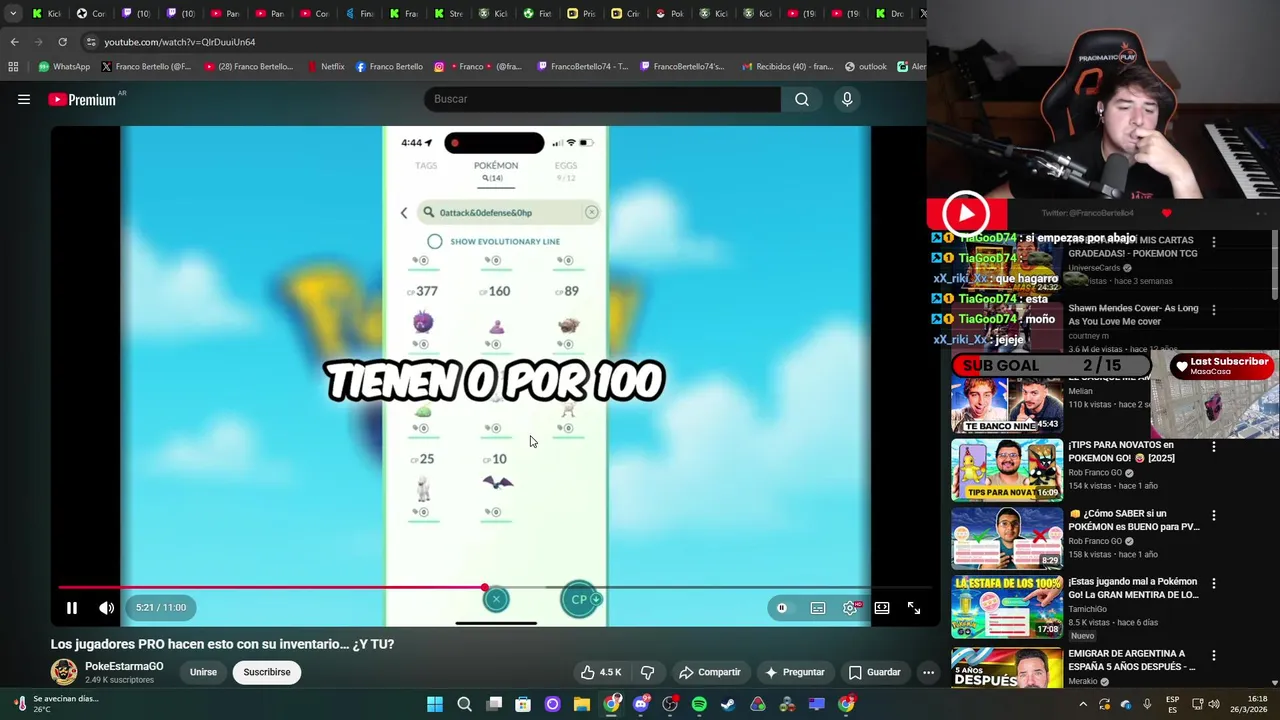Toggle subtitles/closed captions in the player
This screenshot has width=1280, height=720.
pos(818,608)
